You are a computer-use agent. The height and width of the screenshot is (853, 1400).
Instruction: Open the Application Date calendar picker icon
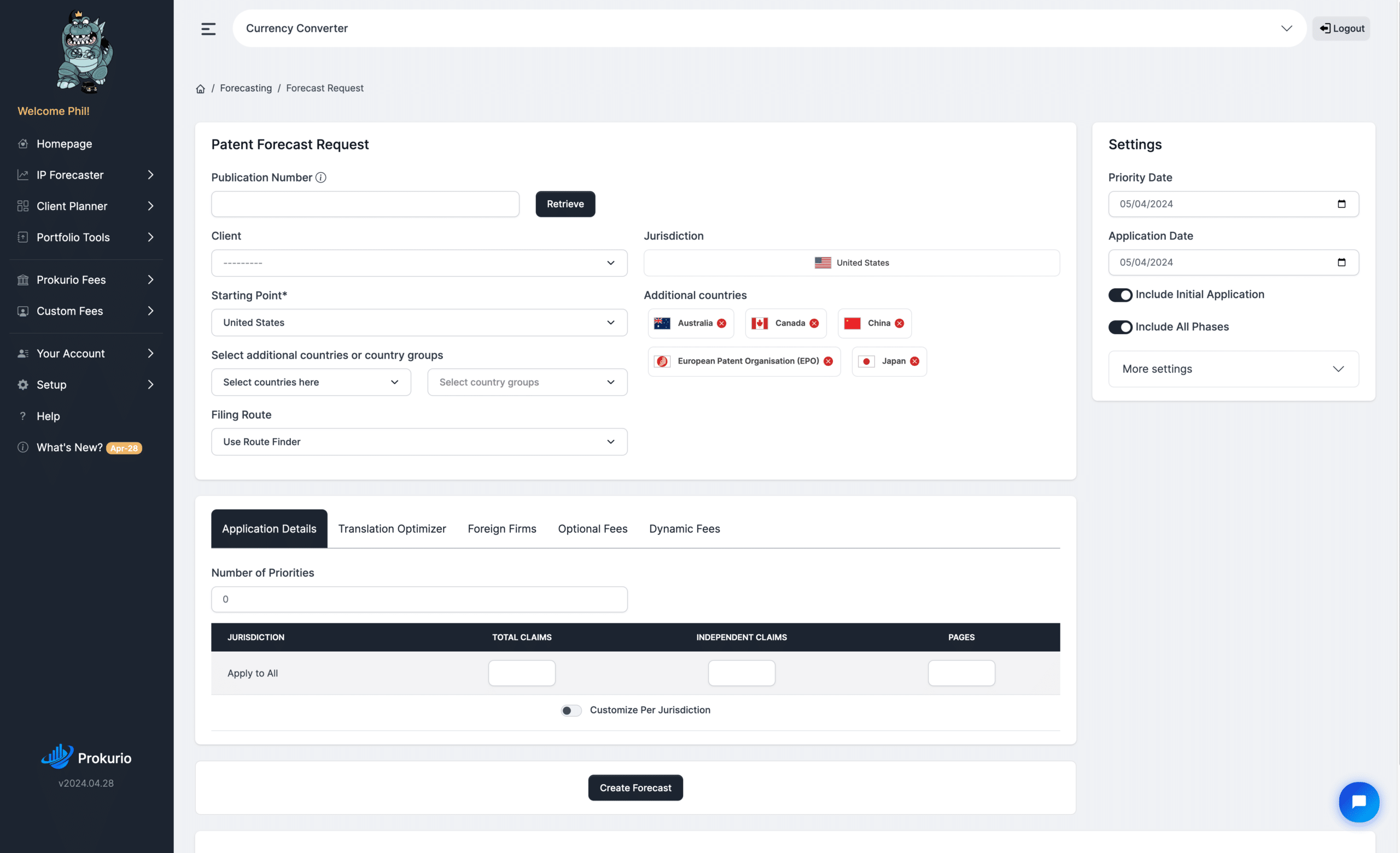[1341, 262]
